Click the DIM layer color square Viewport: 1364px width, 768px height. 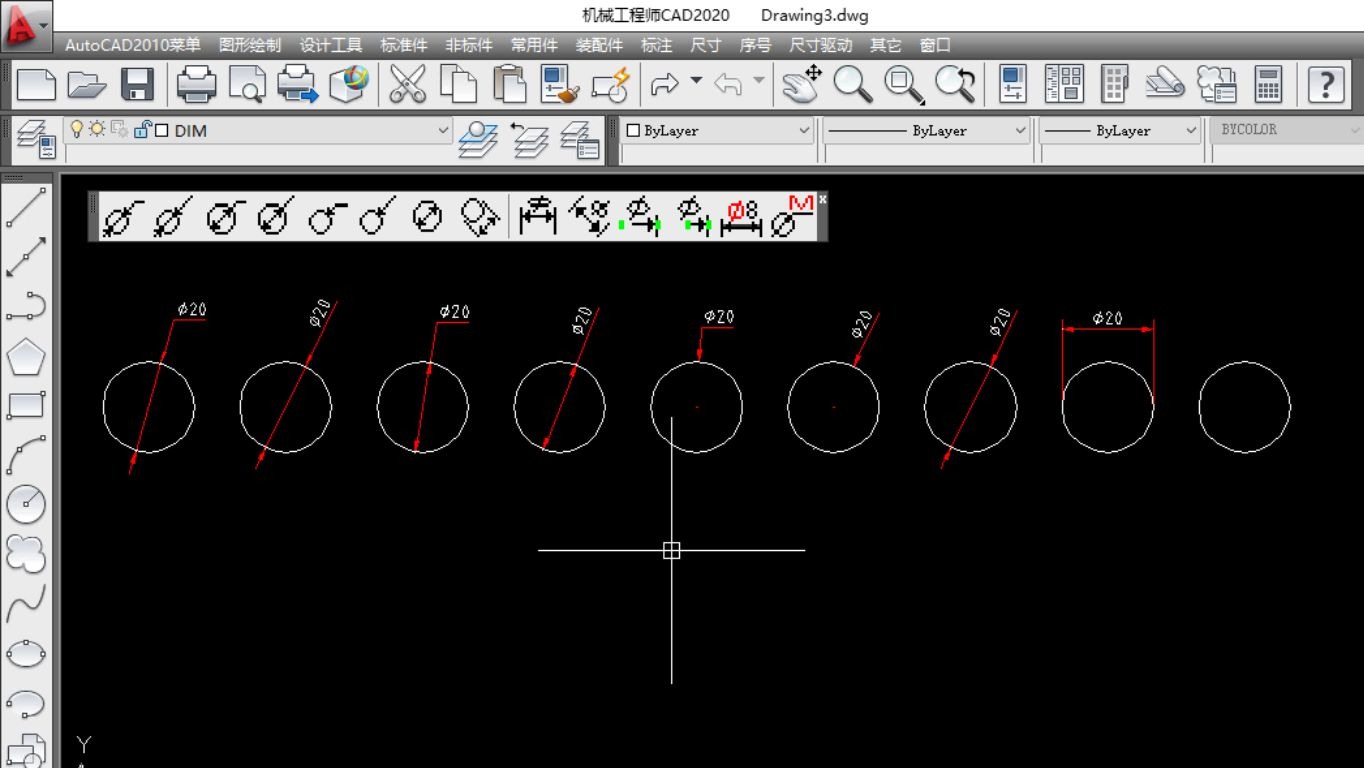click(x=161, y=131)
